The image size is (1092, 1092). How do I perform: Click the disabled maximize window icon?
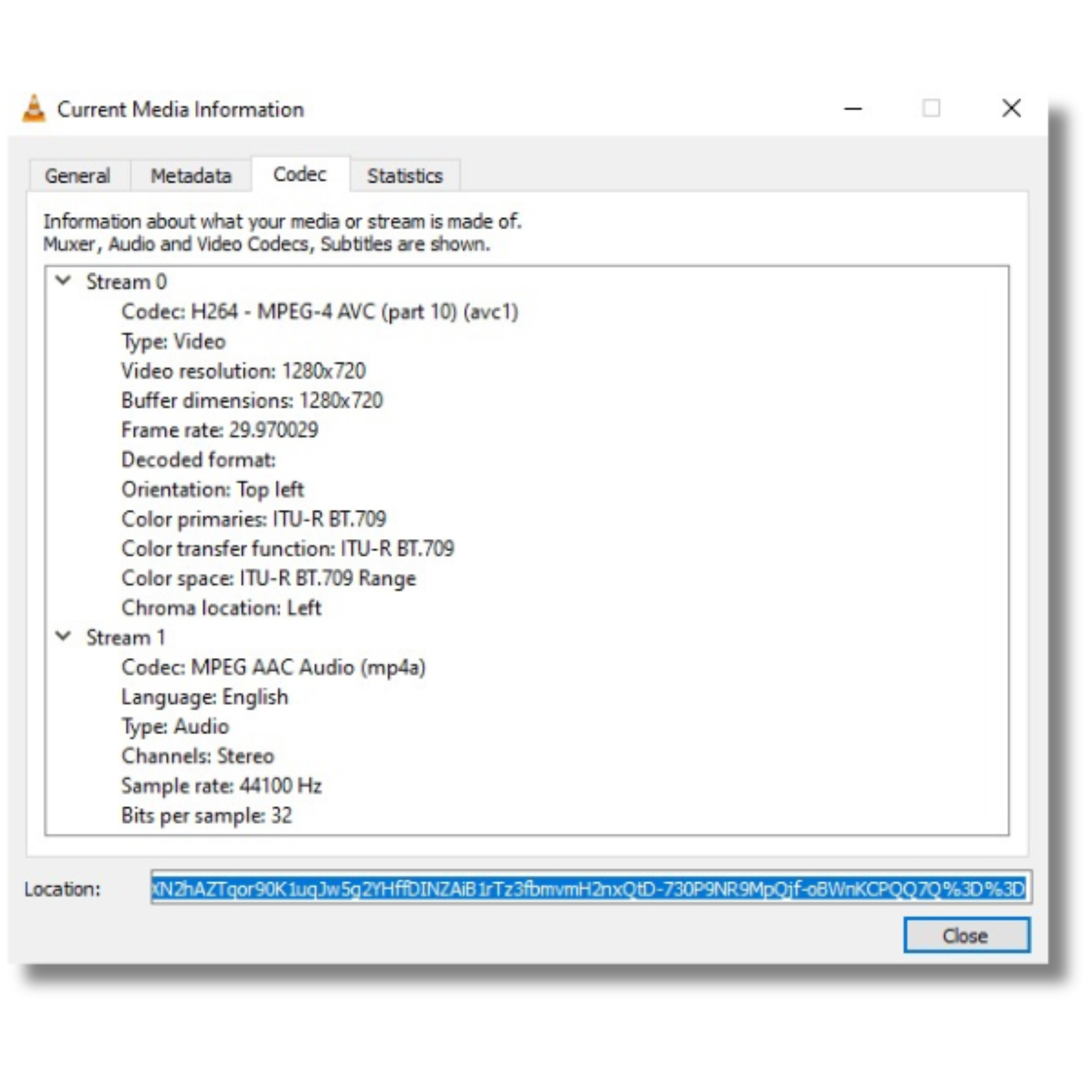tap(932, 108)
